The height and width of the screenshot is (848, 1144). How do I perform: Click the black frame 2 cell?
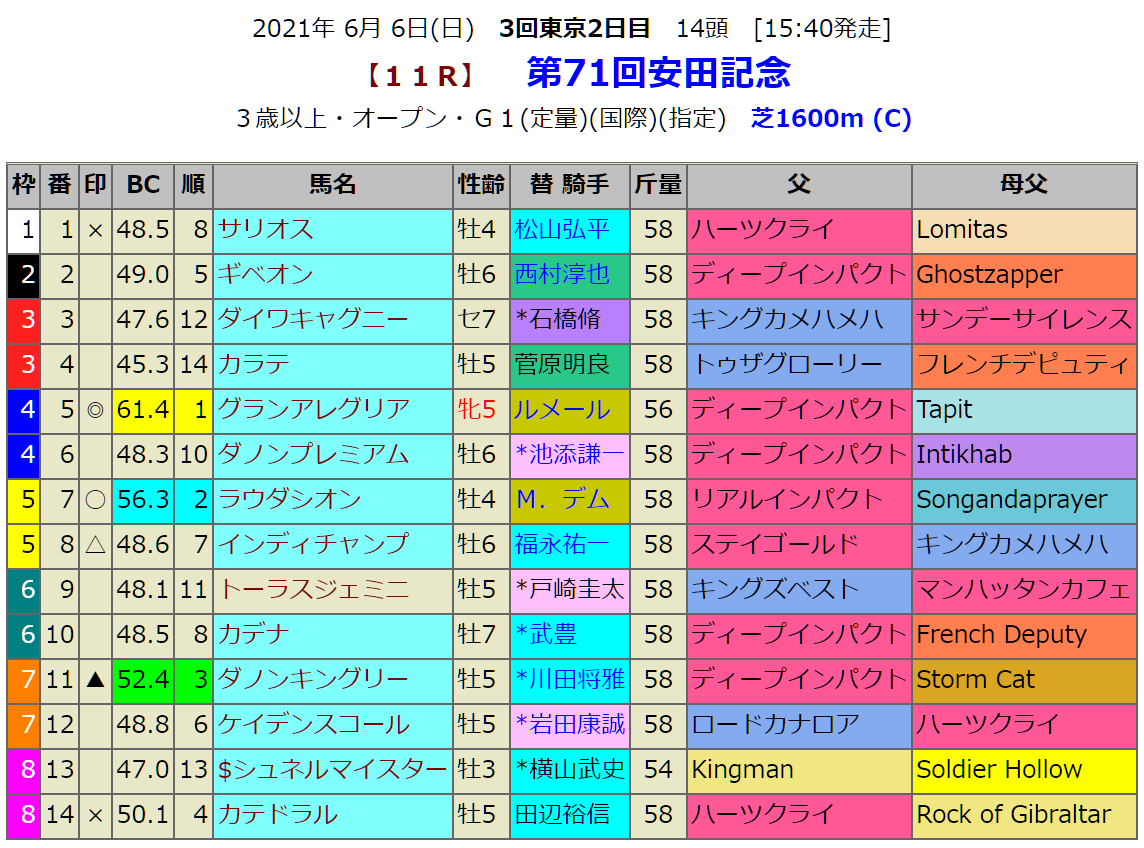(24, 275)
